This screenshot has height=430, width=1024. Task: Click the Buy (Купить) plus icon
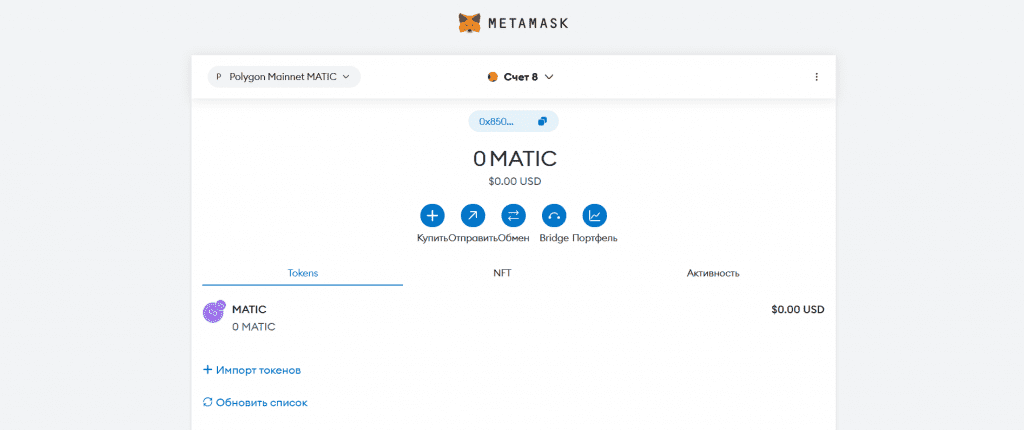click(x=432, y=215)
